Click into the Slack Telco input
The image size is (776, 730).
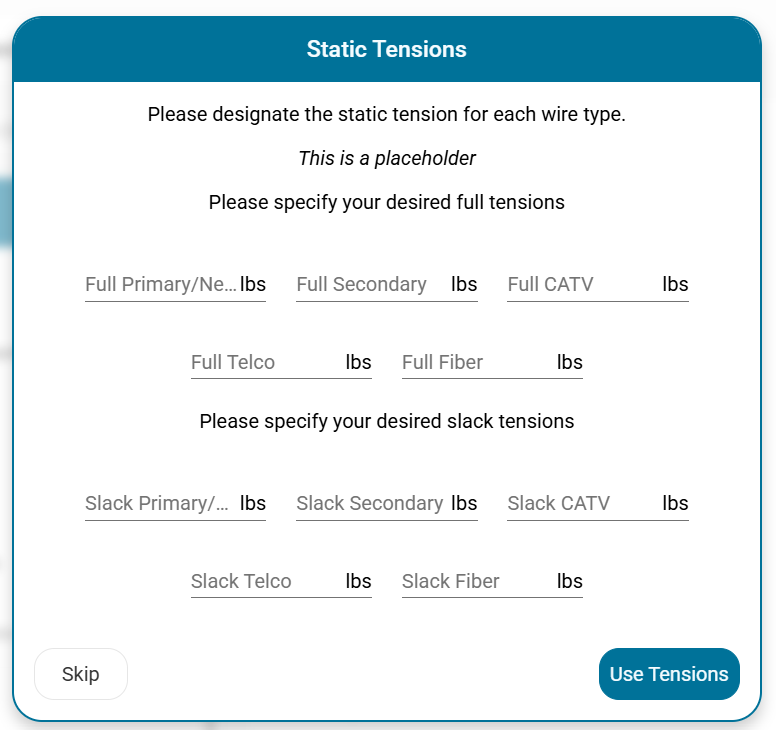(266, 582)
